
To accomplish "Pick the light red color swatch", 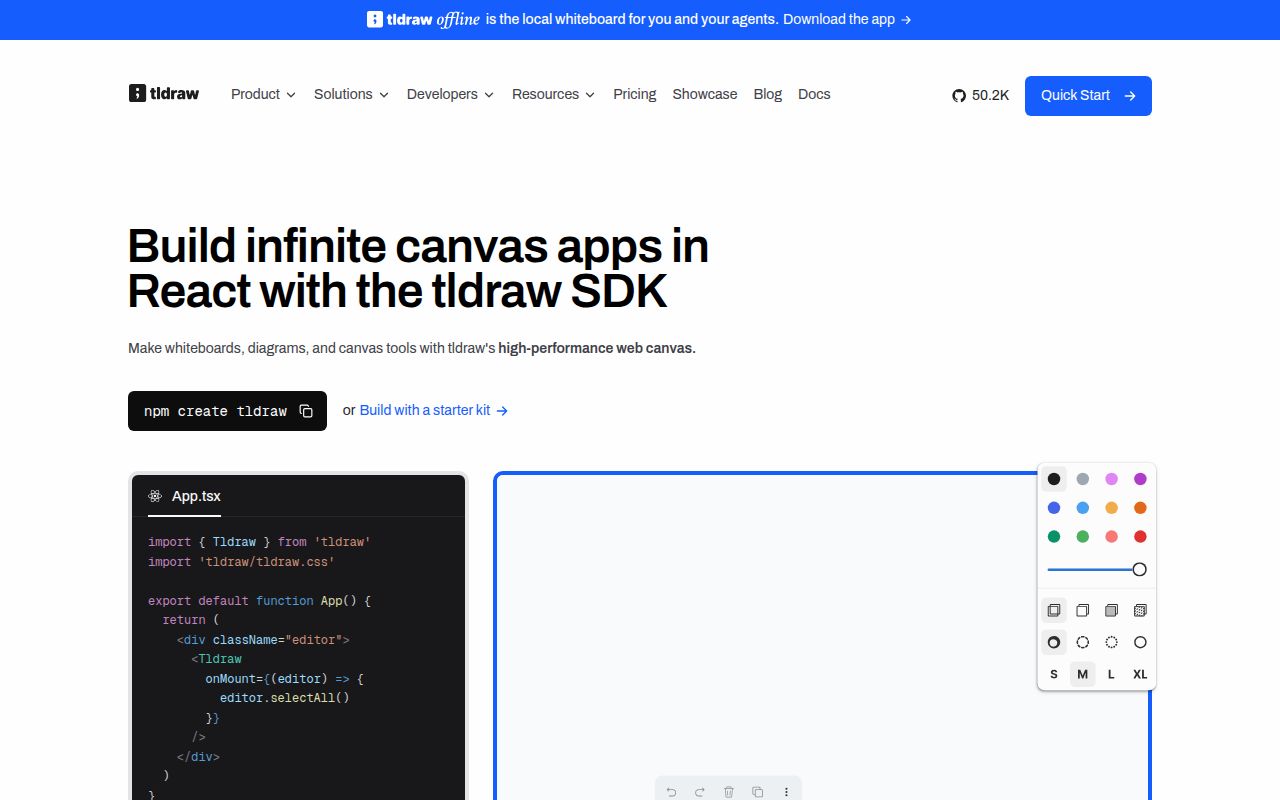I will (1111, 537).
